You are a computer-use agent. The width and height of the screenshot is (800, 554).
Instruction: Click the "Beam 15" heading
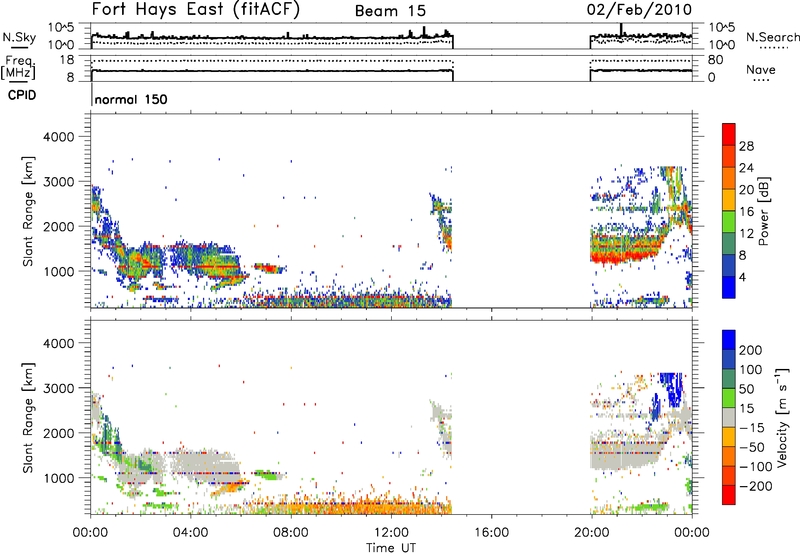[390, 11]
